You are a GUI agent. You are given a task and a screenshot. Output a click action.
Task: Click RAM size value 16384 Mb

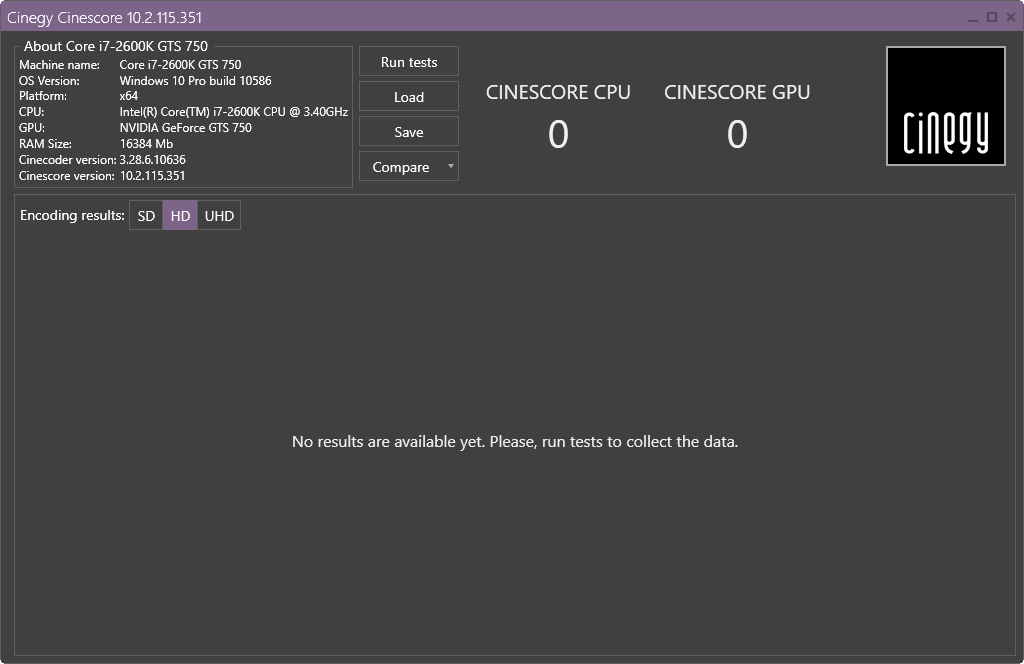coord(146,144)
